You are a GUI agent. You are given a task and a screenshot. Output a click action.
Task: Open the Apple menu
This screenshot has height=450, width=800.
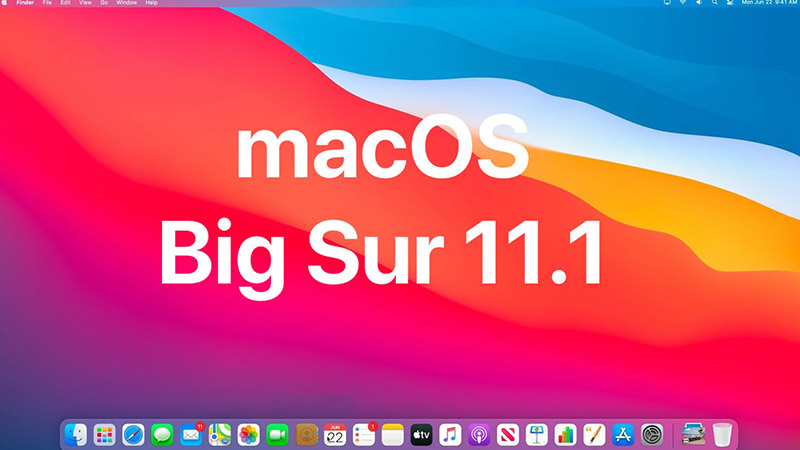pyautogui.click(x=5, y=3)
